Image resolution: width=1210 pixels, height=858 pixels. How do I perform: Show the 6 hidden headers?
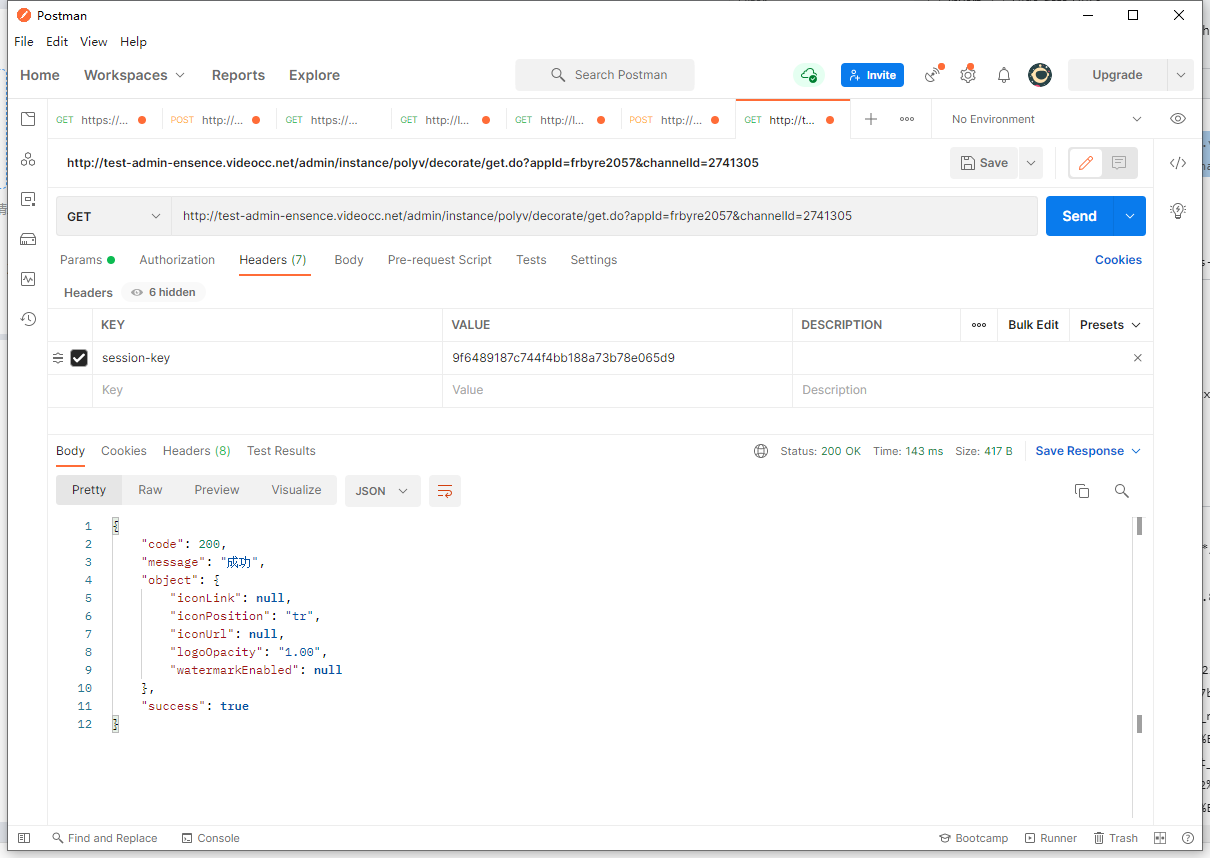163,292
